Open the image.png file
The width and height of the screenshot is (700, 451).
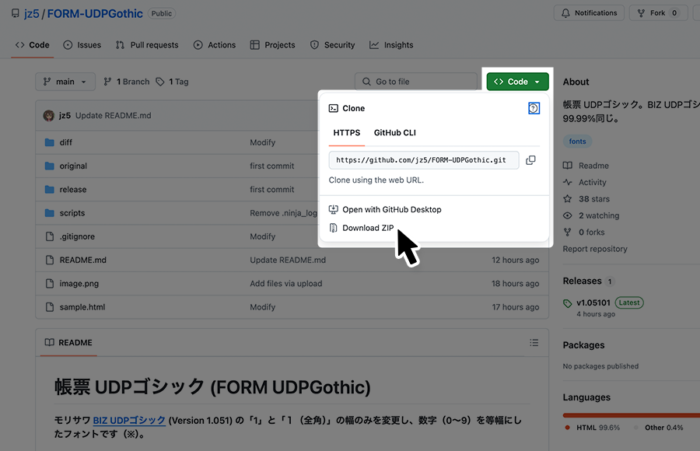pos(79,284)
